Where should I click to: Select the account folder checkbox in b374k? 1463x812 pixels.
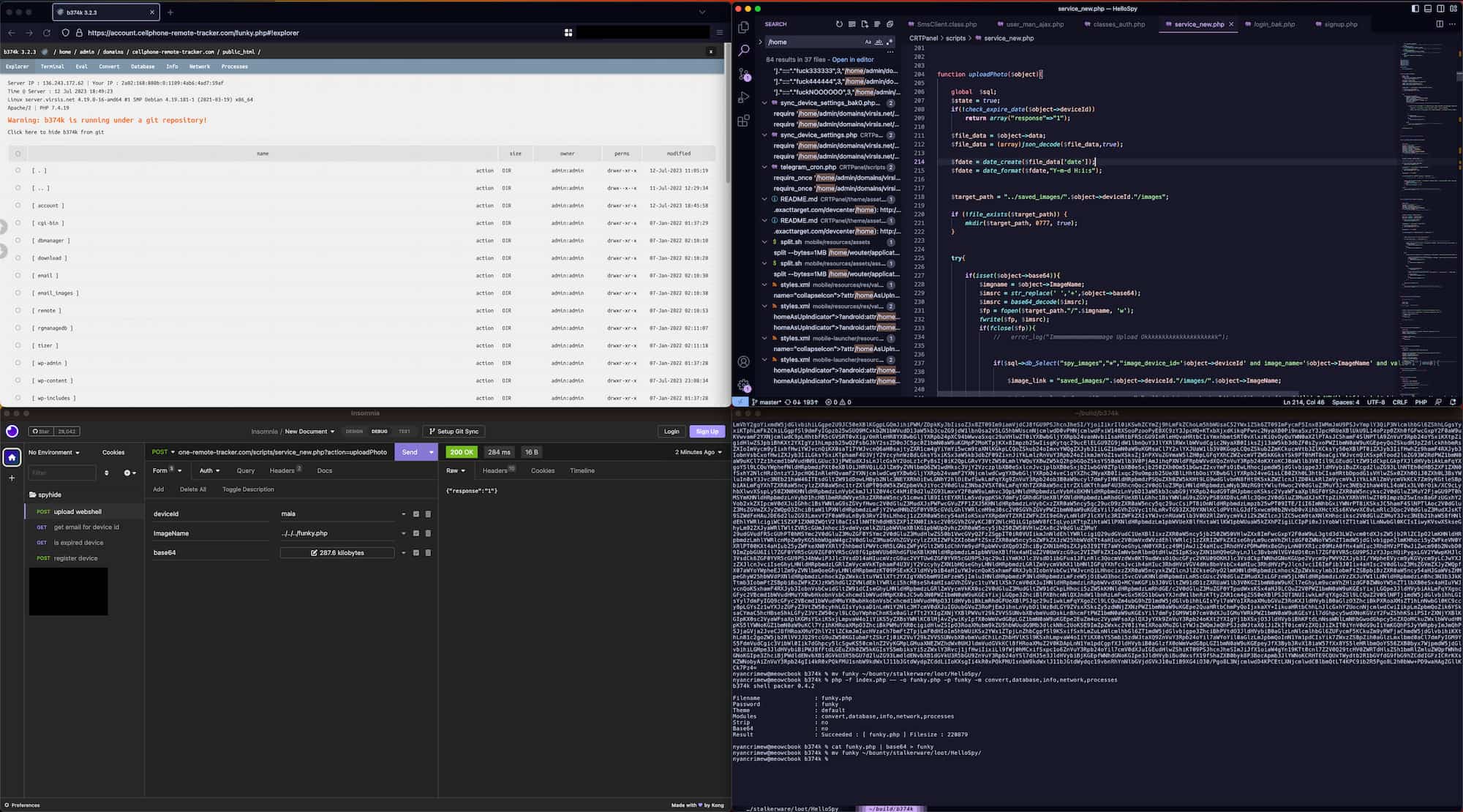(18, 206)
